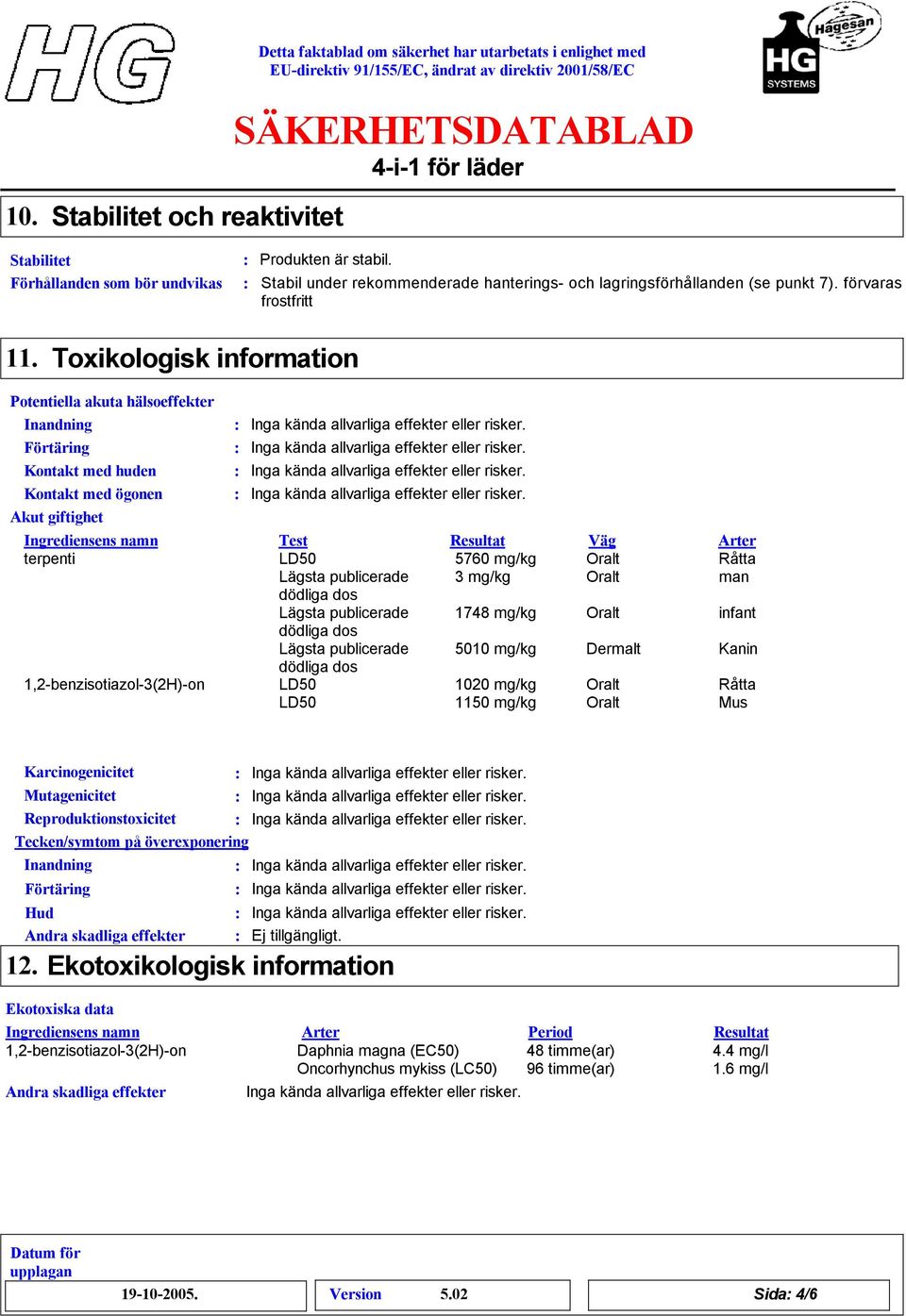Click 'Förhållanden som bör undvikas' label
This screenshot has height=1316, width=906.
(x=116, y=283)
